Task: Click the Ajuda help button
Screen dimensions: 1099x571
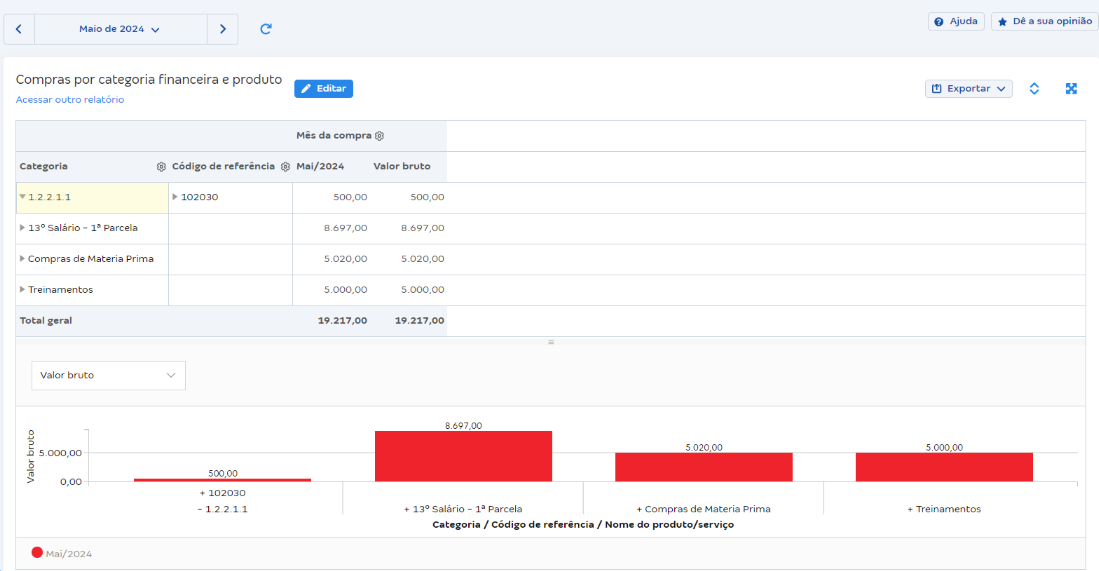Action: (x=956, y=21)
